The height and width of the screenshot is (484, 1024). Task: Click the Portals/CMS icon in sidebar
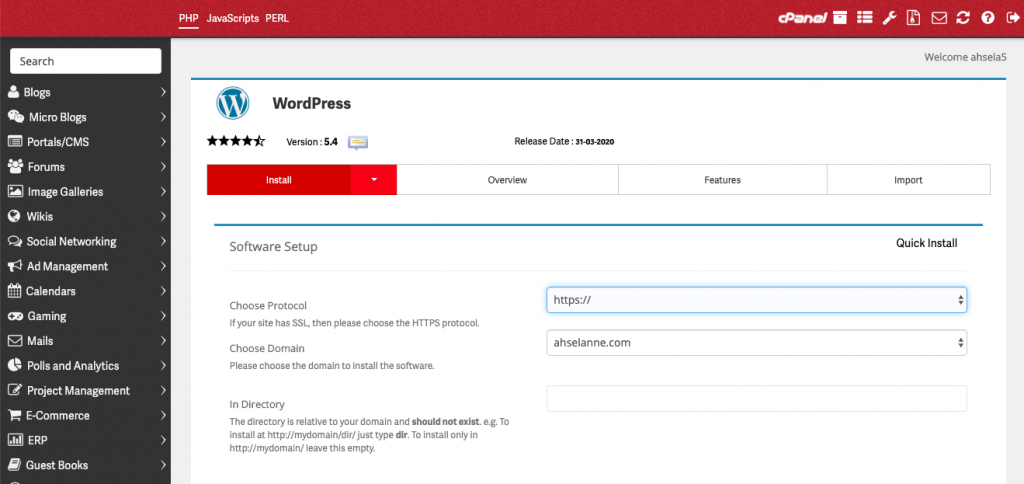pos(15,142)
